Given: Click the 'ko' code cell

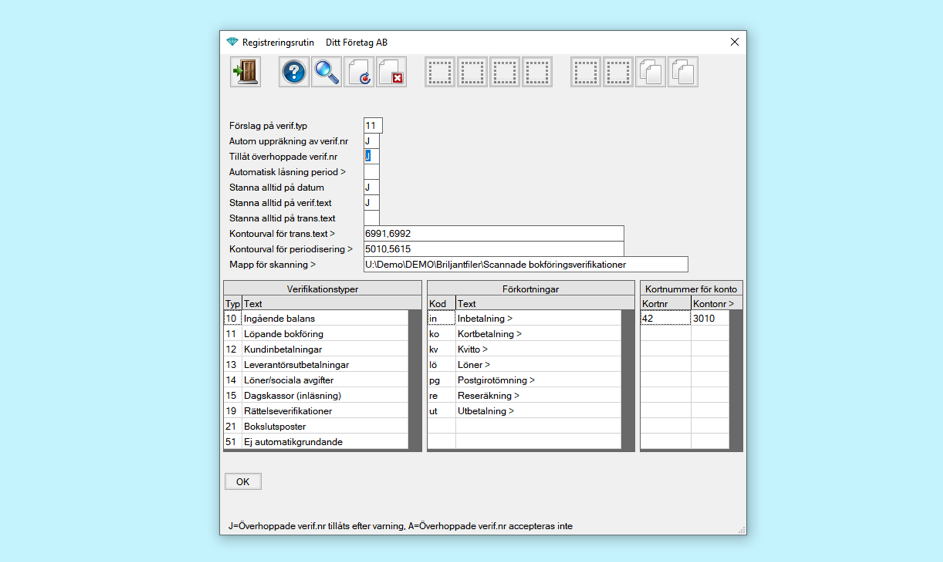Looking at the screenshot, I should 441,334.
